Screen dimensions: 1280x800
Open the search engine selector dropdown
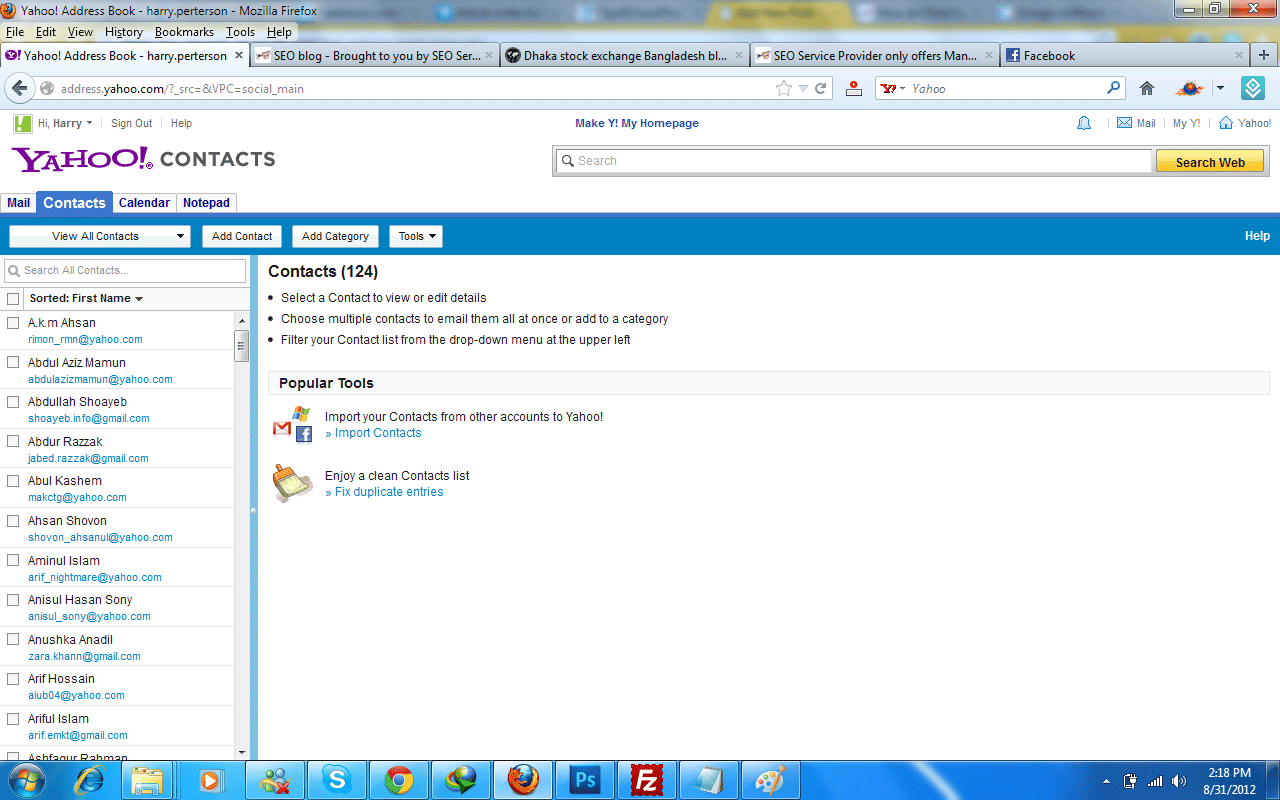tap(892, 88)
